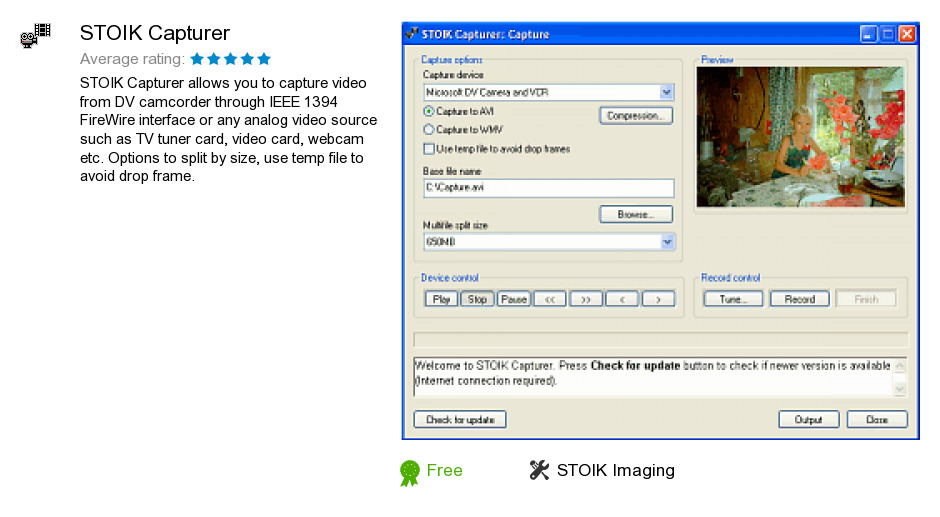Open the Multifile split size dropdown
The width and height of the screenshot is (940, 517).
click(667, 242)
